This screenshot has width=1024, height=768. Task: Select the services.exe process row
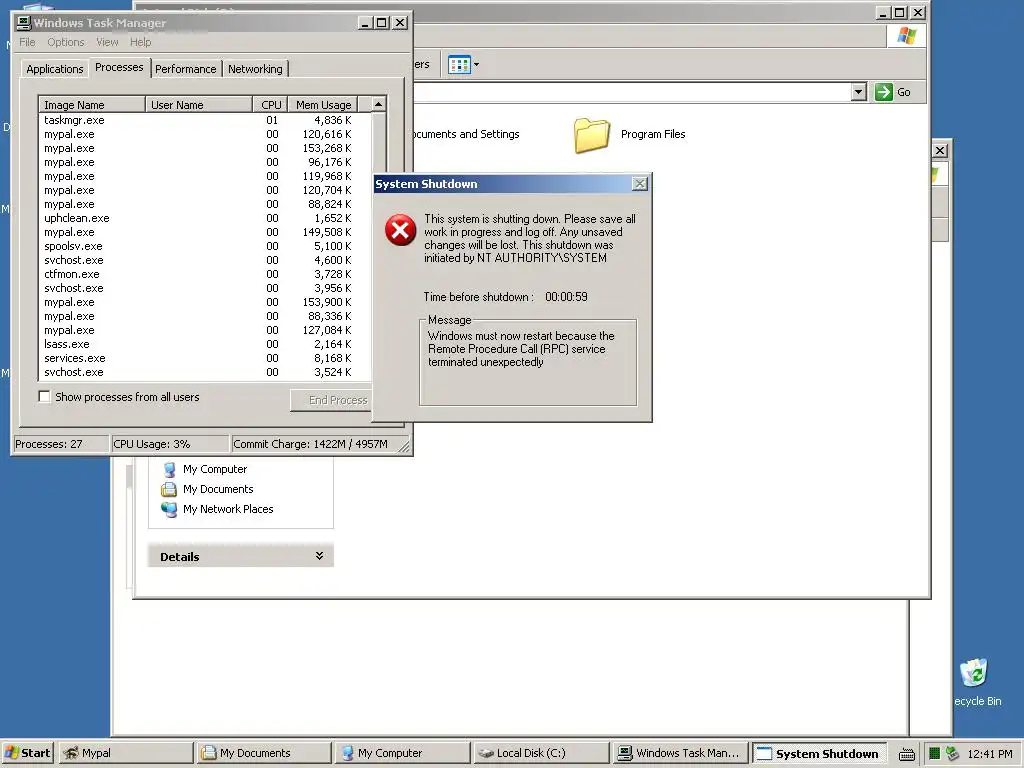(x=204, y=359)
